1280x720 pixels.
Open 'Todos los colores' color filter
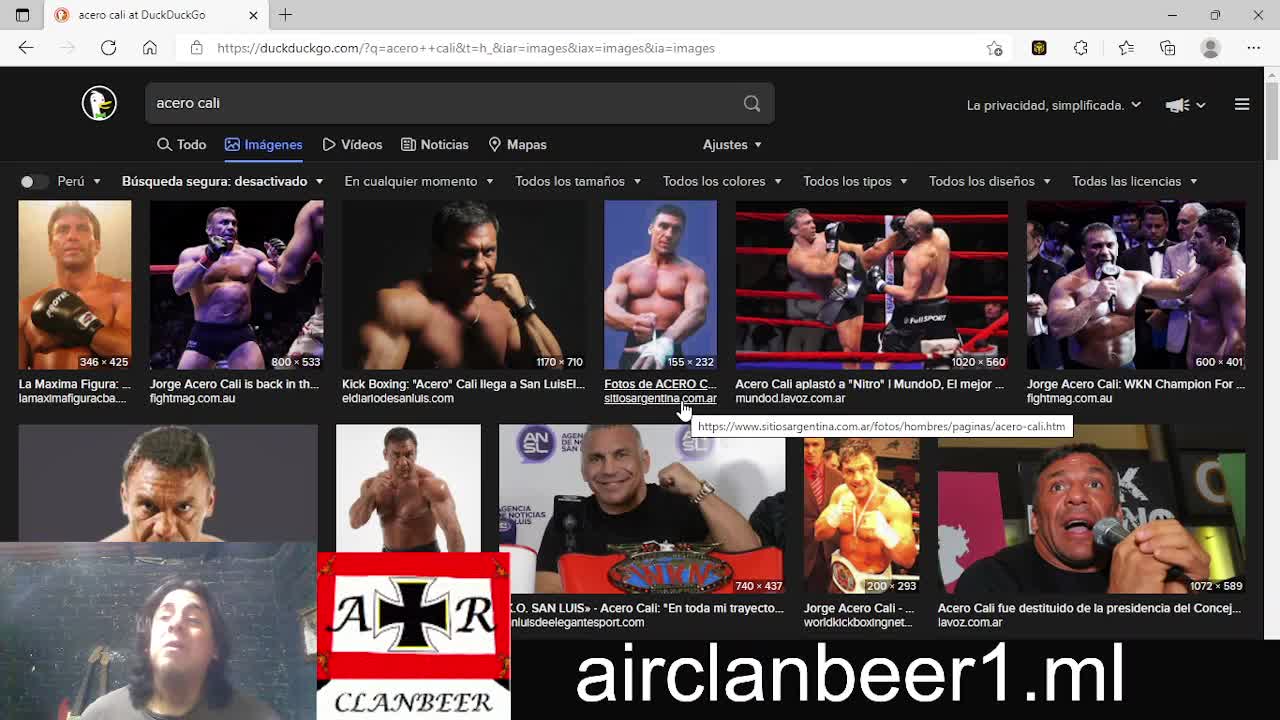722,181
